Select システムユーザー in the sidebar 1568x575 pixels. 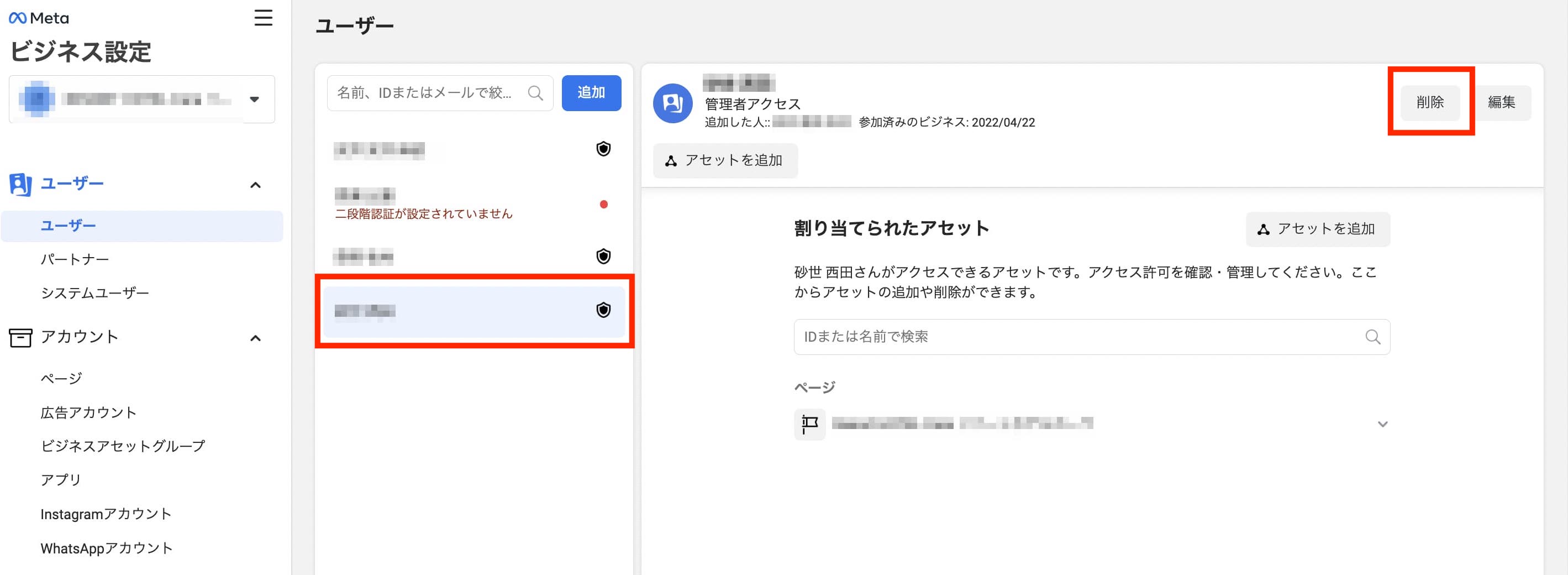coord(95,292)
